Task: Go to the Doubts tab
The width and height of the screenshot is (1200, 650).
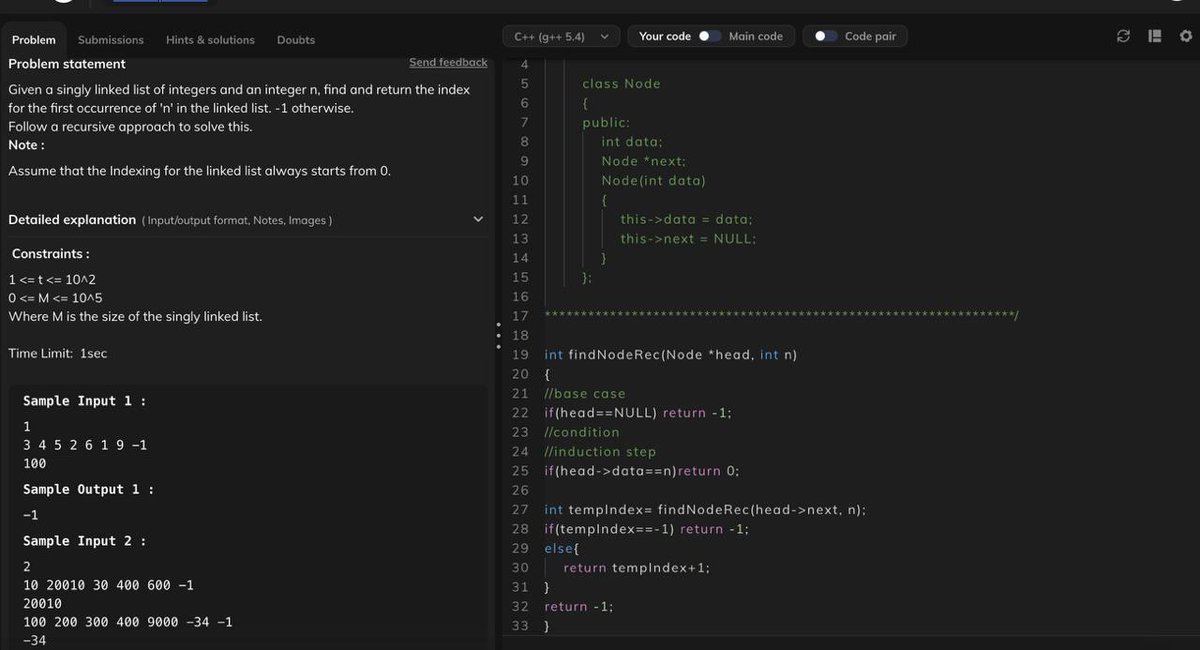Action: coord(296,40)
